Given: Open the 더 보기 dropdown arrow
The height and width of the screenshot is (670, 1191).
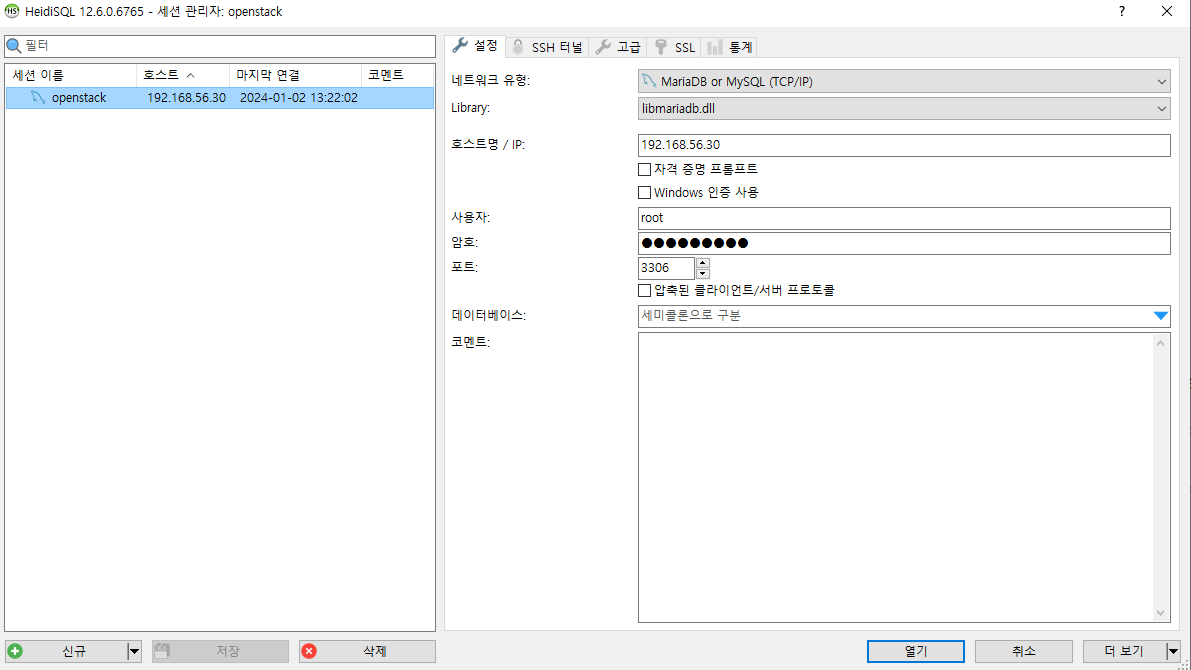Looking at the screenshot, I should coord(1174,651).
